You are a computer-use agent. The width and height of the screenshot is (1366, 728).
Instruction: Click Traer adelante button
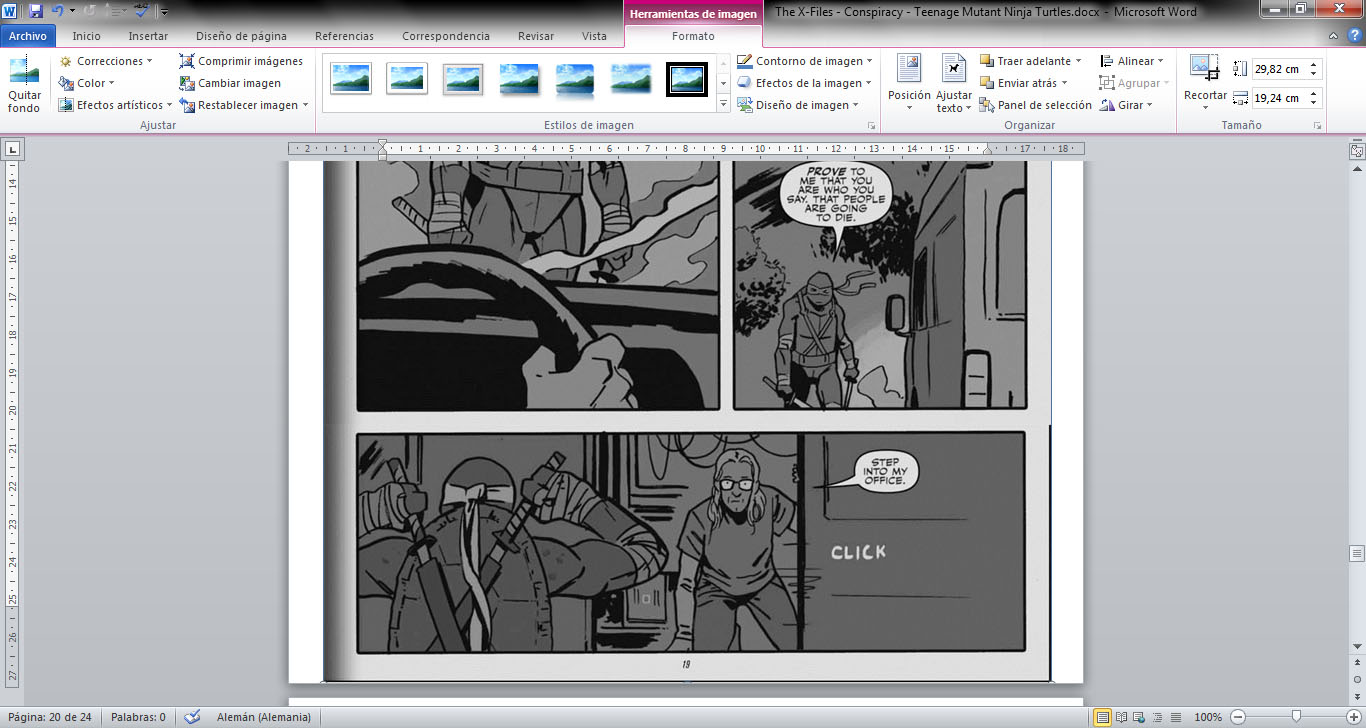click(1030, 61)
